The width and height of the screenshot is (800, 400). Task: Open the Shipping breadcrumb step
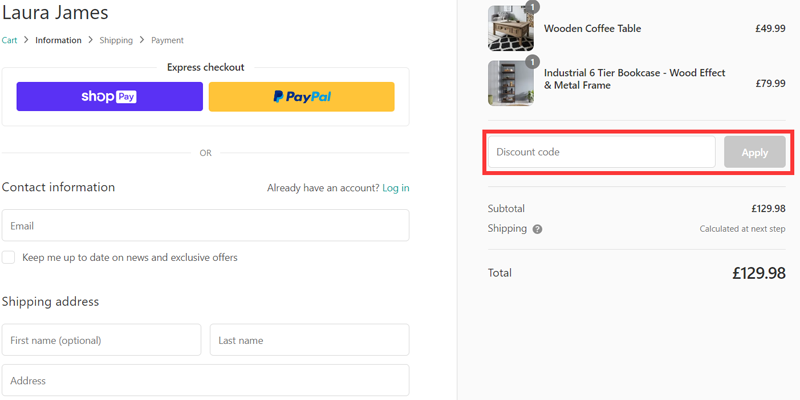116,40
